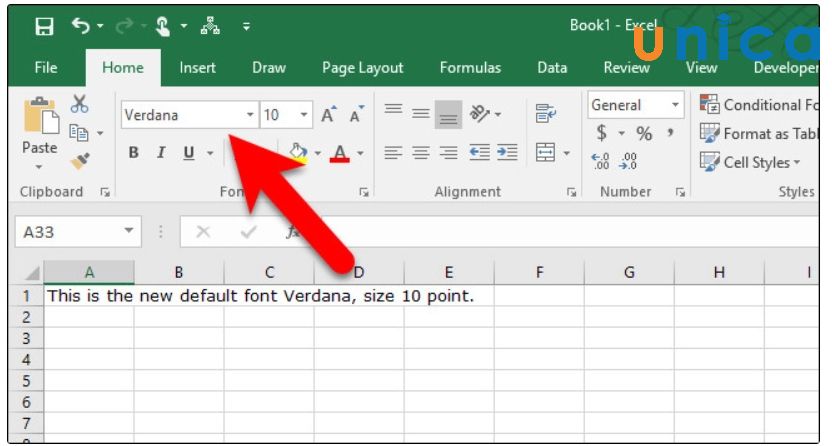Switch to the Home tab
The image size is (832, 446).
(123, 67)
